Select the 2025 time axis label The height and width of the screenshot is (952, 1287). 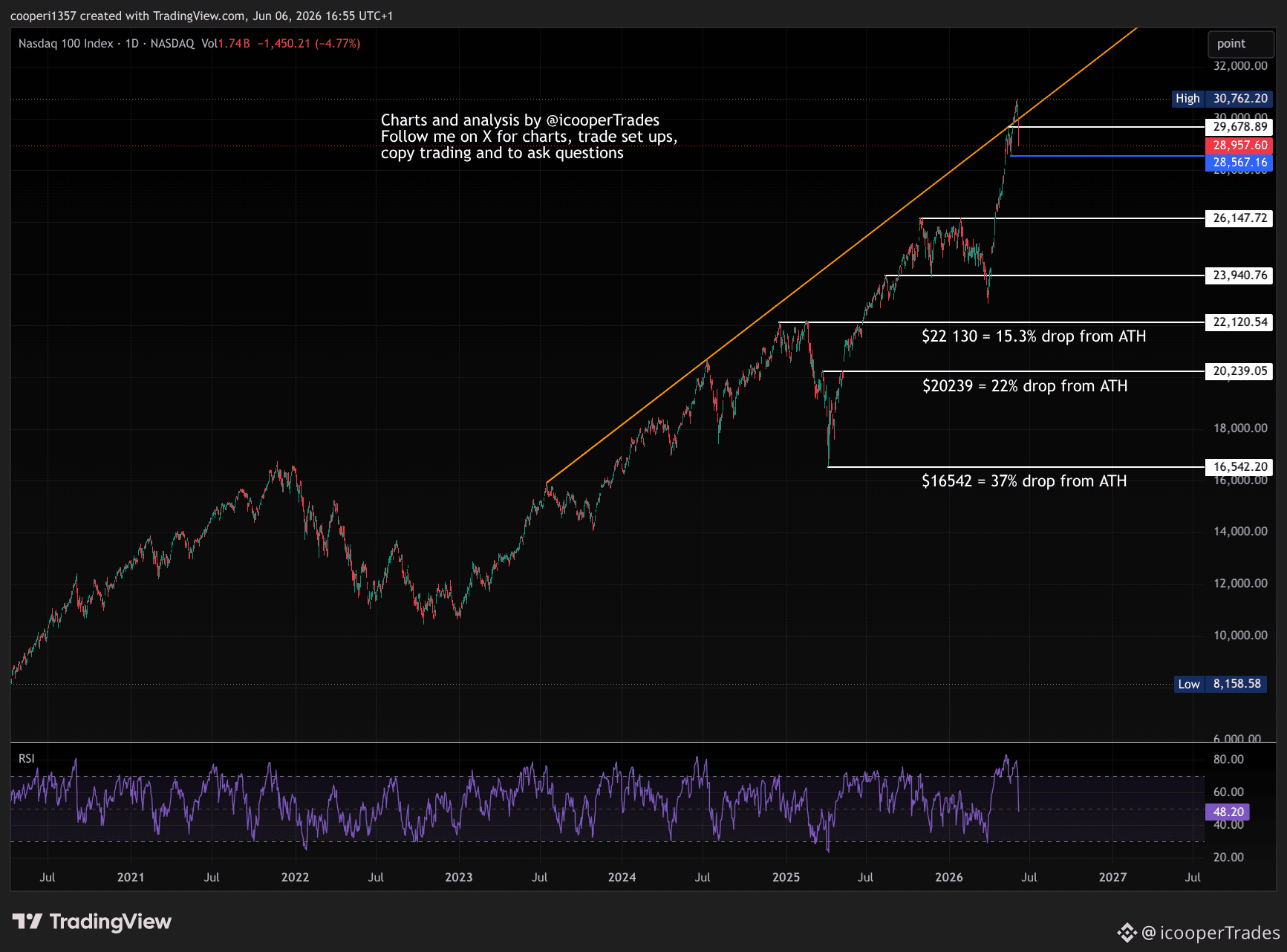(786, 877)
